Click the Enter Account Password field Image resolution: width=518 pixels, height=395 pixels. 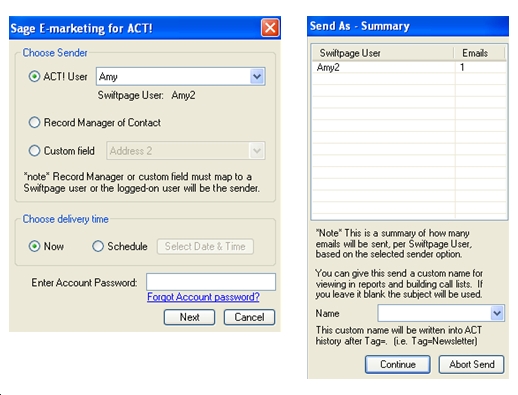pos(211,282)
